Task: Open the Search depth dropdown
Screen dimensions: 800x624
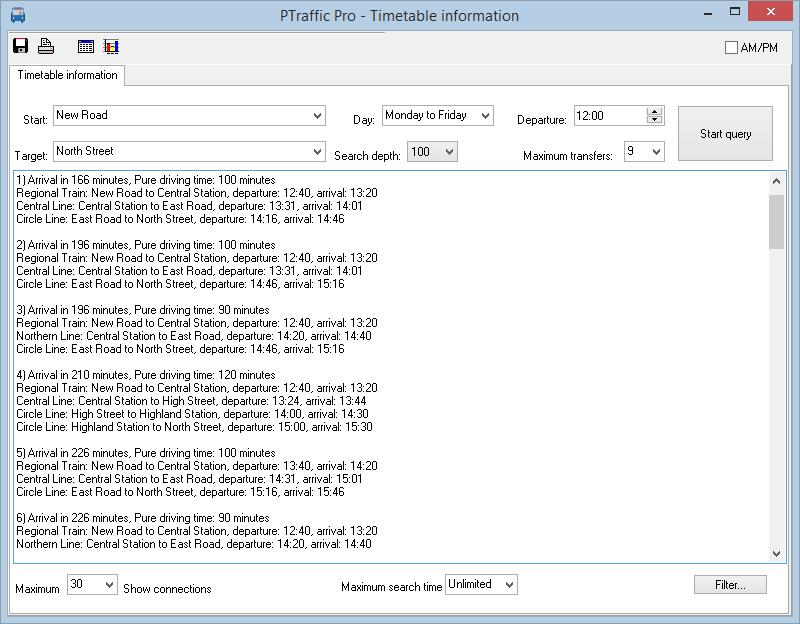Action: [449, 152]
